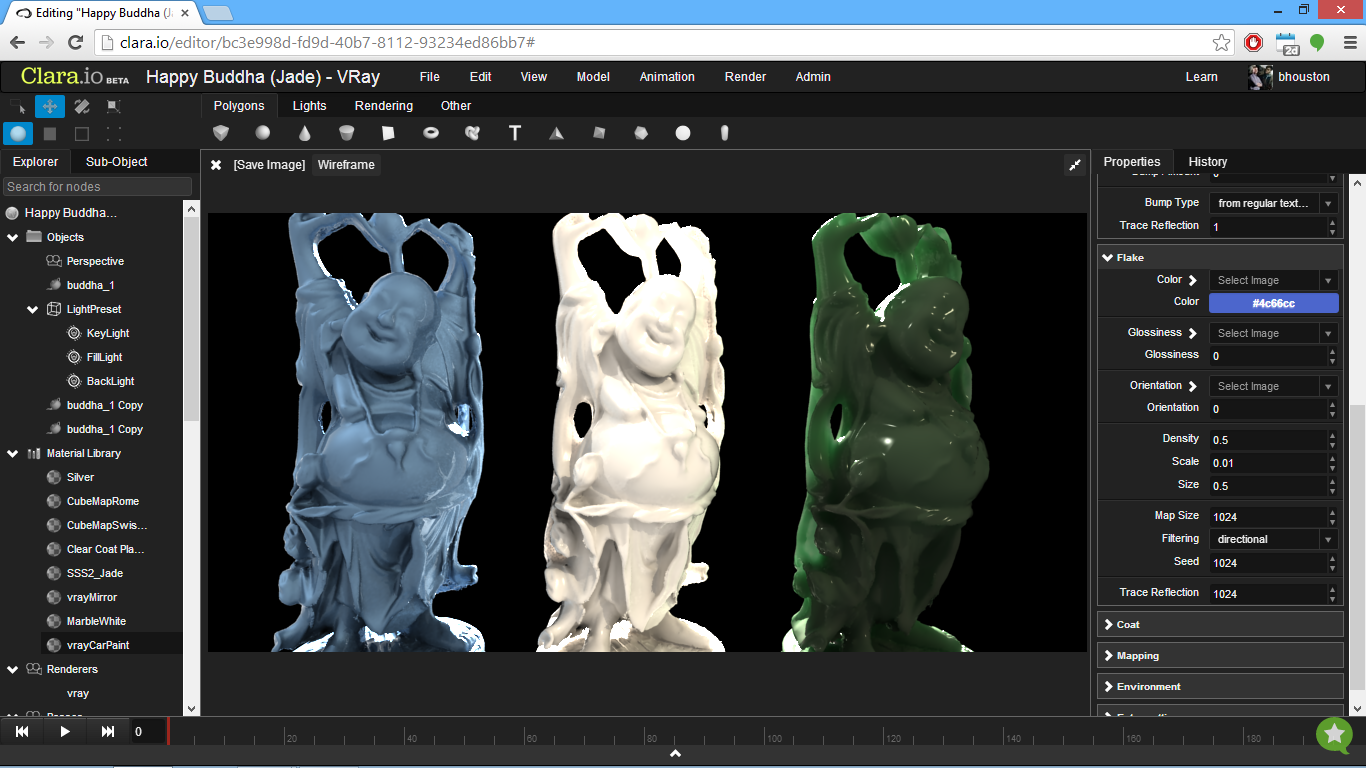Create a cylinder primitive
This screenshot has width=1366, height=768.
tap(347, 133)
